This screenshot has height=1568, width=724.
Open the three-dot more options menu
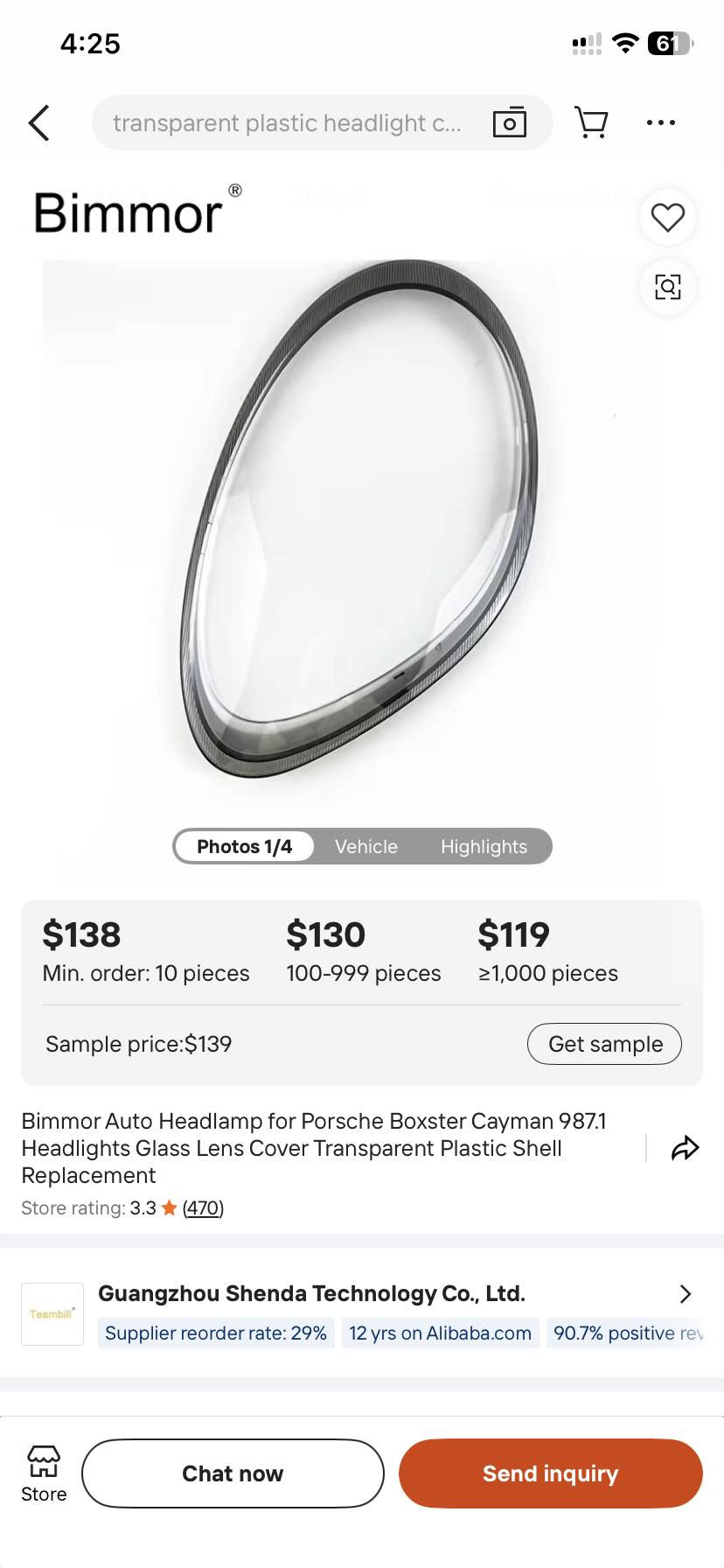tap(660, 122)
